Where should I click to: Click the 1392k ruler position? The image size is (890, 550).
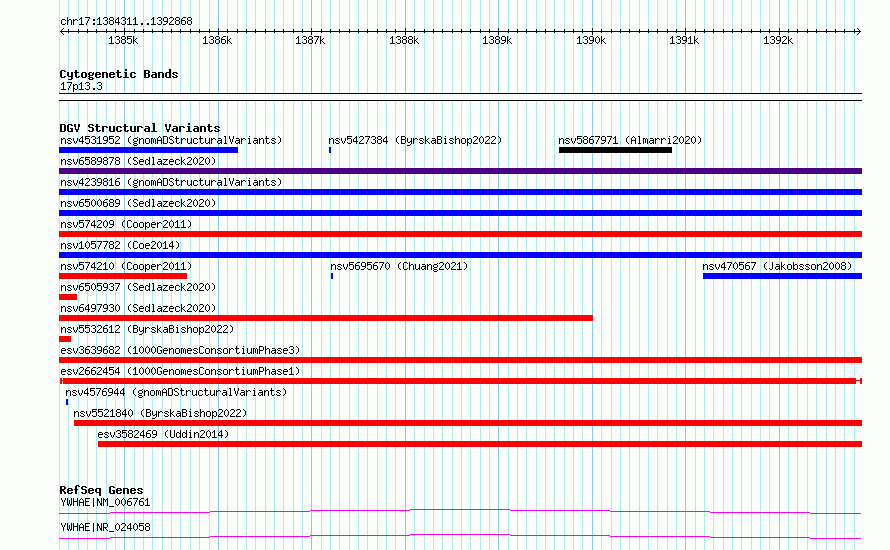(778, 40)
